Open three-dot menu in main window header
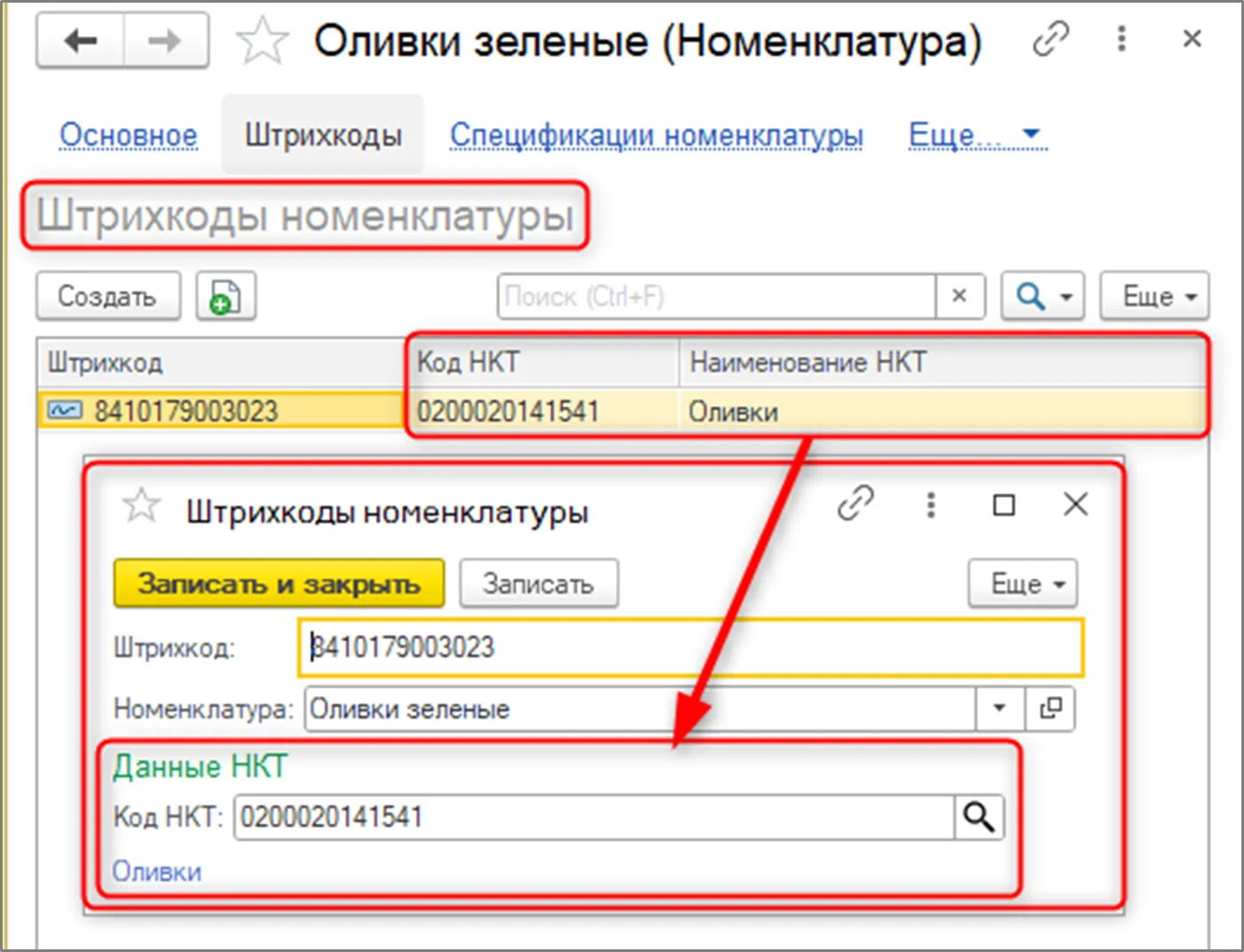The image size is (1244, 952). point(1122,39)
